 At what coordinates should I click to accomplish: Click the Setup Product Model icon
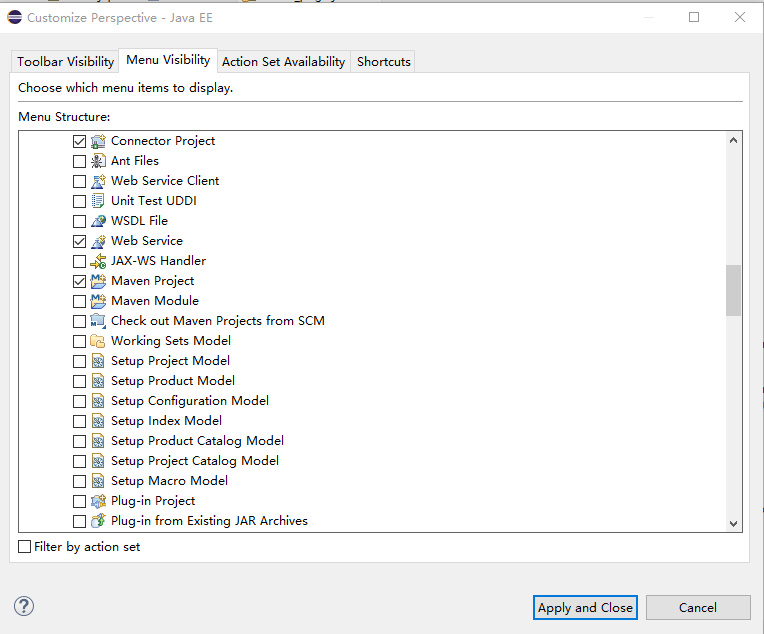click(98, 381)
